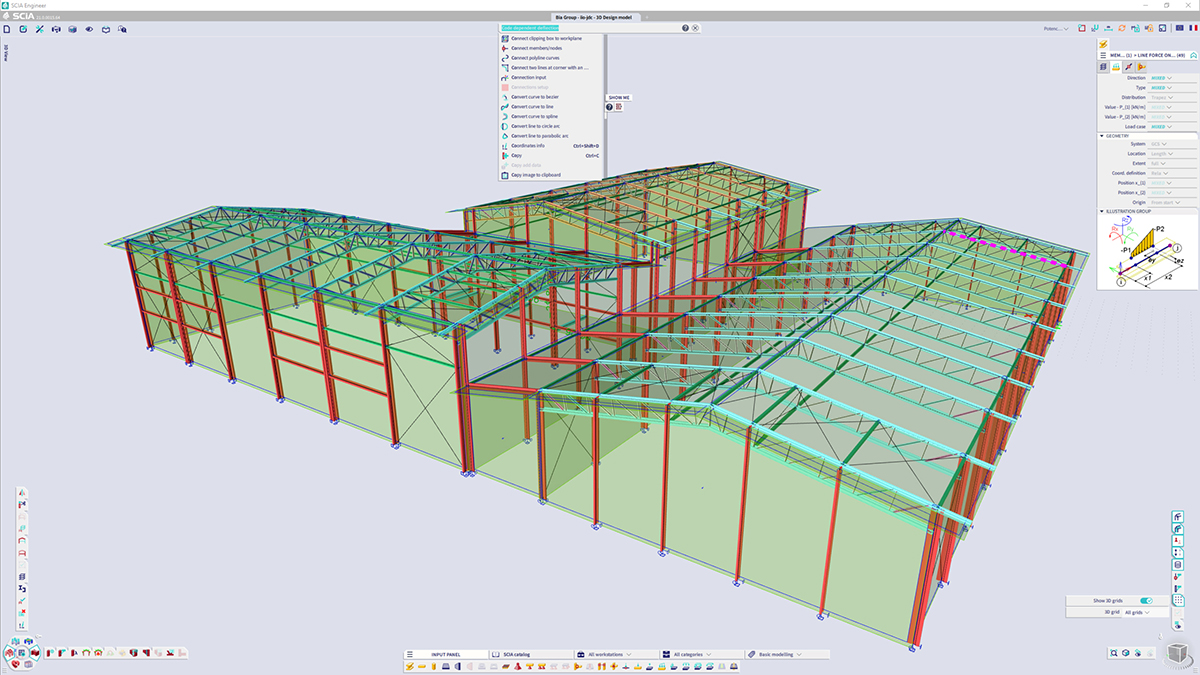This screenshot has width=1200, height=675.
Task: Click the new project icon in top toolbar
Action: [7, 29]
